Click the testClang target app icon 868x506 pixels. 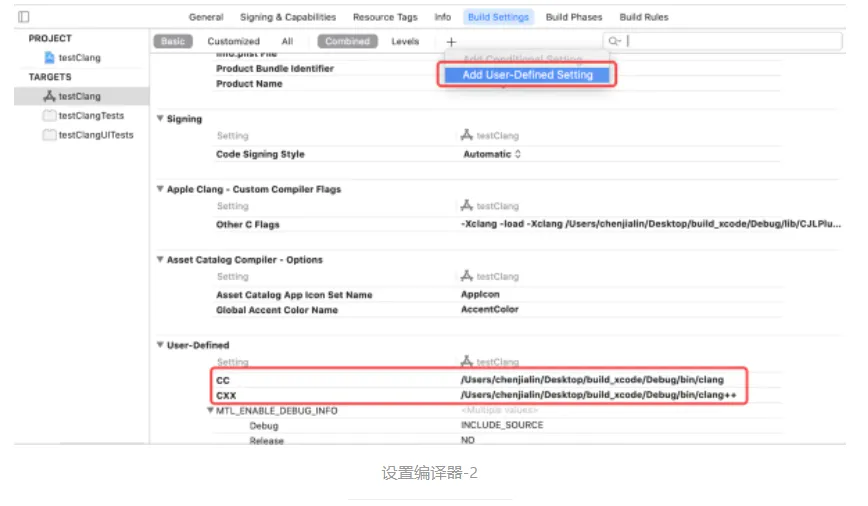pyautogui.click(x=49, y=96)
